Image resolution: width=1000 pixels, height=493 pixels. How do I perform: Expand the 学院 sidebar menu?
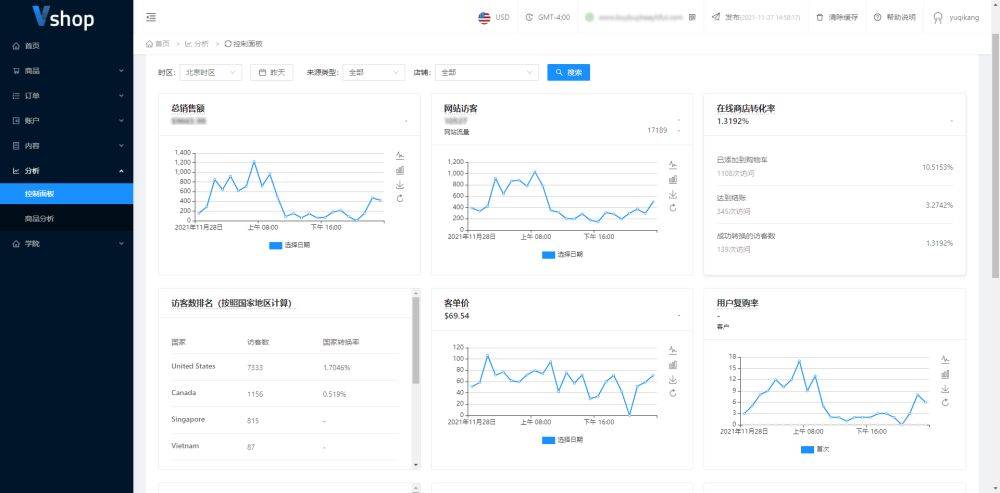(66, 244)
